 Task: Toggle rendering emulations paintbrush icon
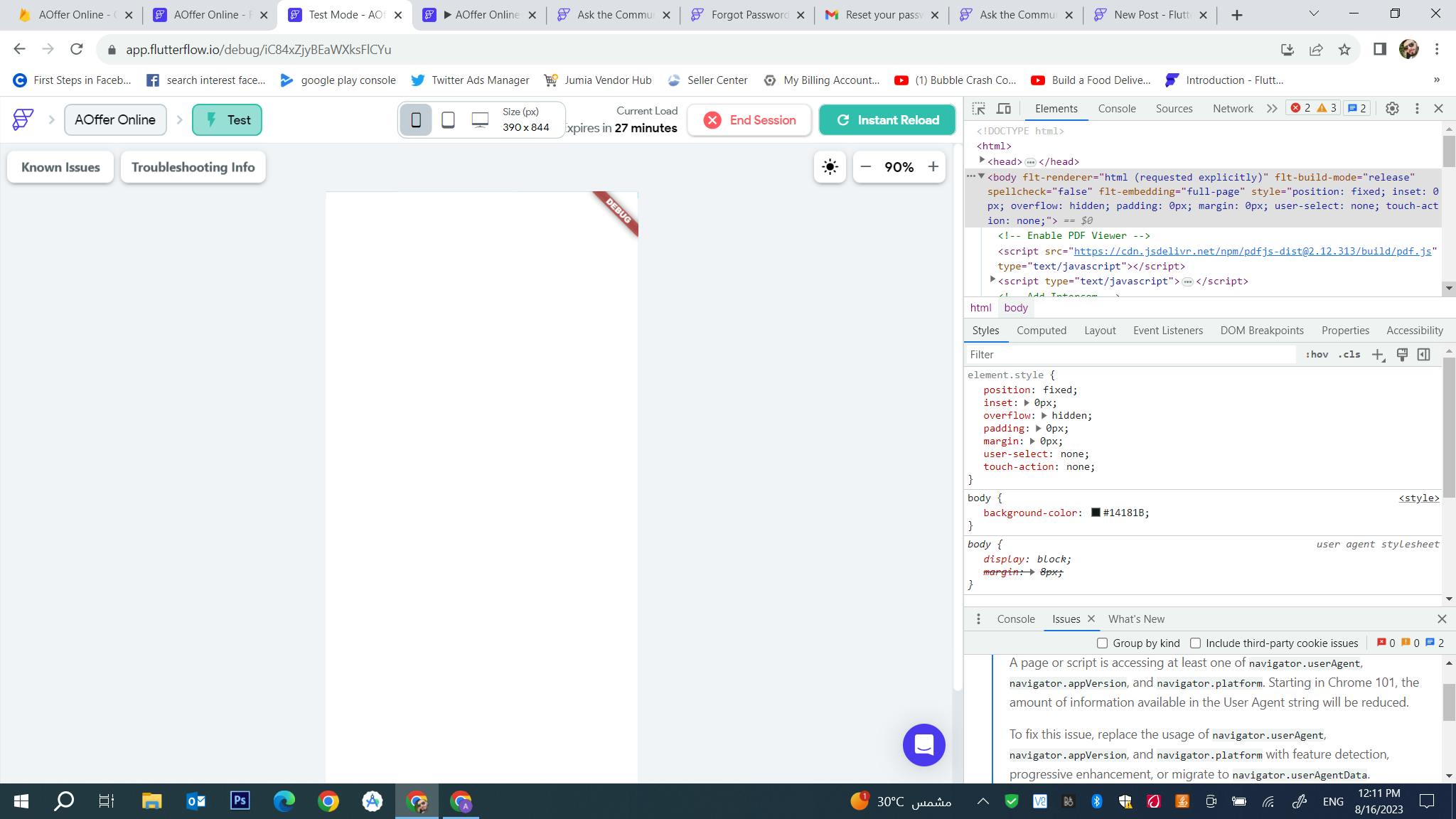tap(1402, 355)
